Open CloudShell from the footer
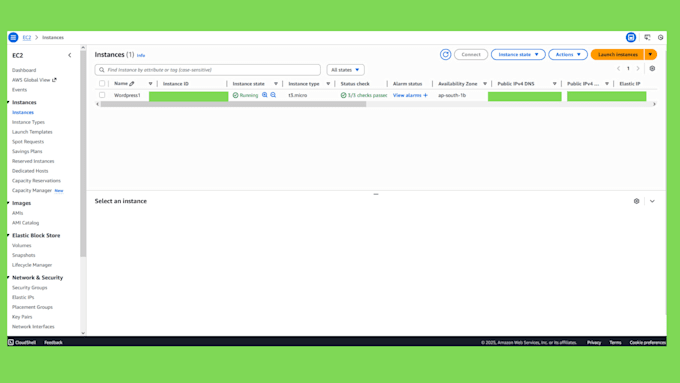The width and height of the screenshot is (680, 383). click(x=22, y=342)
